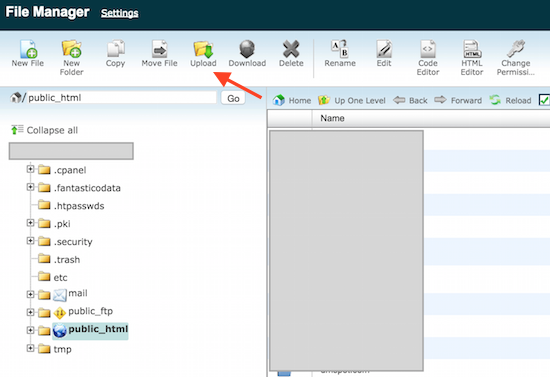Create a New Folder from toolbar
The width and height of the screenshot is (550, 377).
click(x=72, y=49)
